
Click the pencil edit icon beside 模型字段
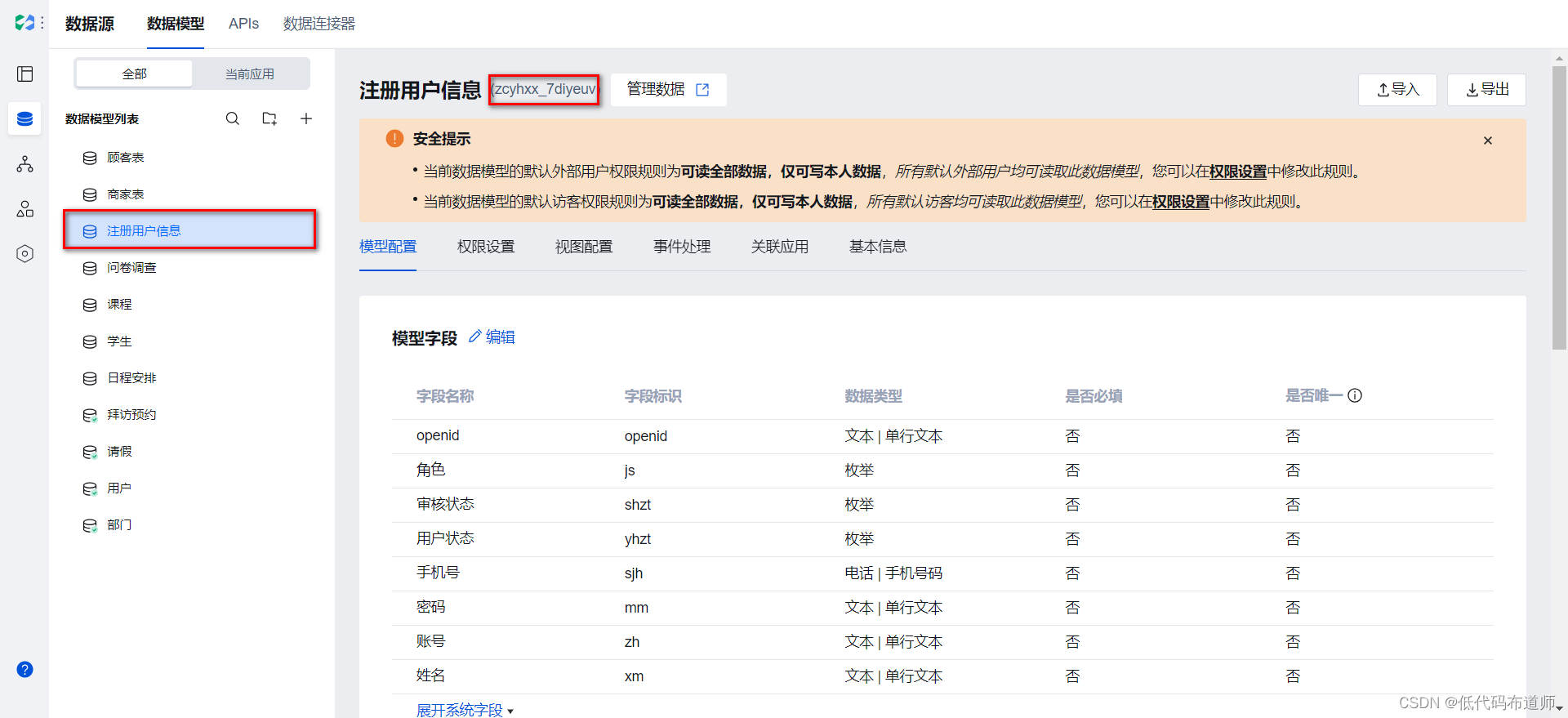pyautogui.click(x=474, y=337)
